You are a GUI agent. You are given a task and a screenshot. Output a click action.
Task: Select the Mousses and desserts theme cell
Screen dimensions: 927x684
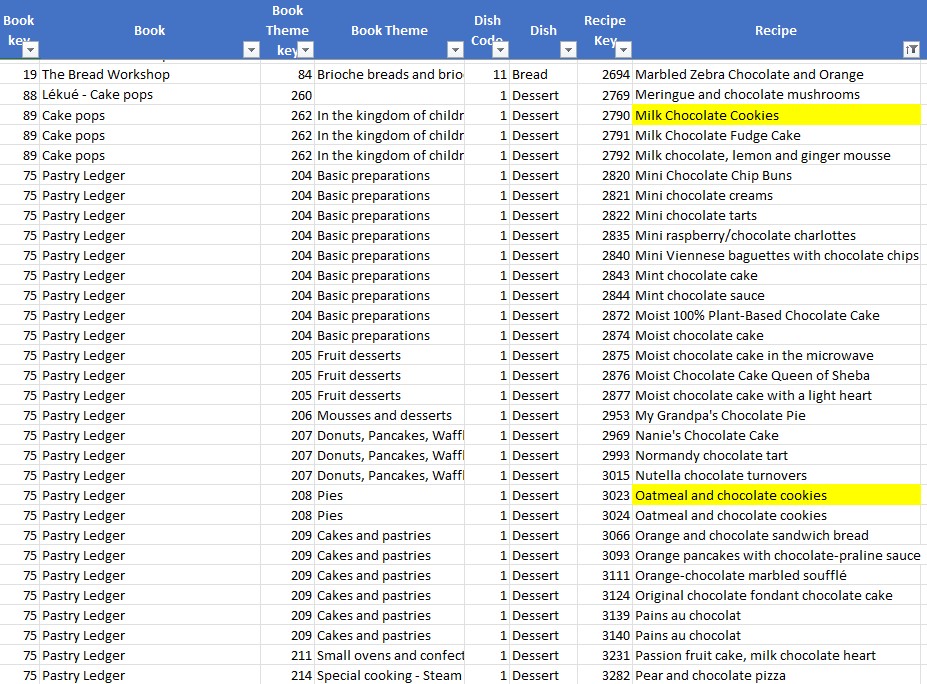(x=384, y=415)
